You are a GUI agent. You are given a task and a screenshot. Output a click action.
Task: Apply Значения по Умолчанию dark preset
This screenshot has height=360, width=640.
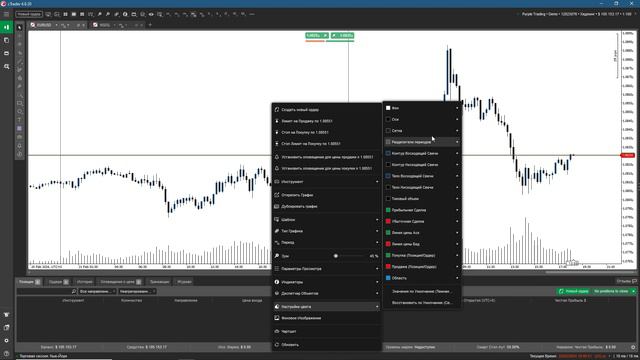click(422, 291)
